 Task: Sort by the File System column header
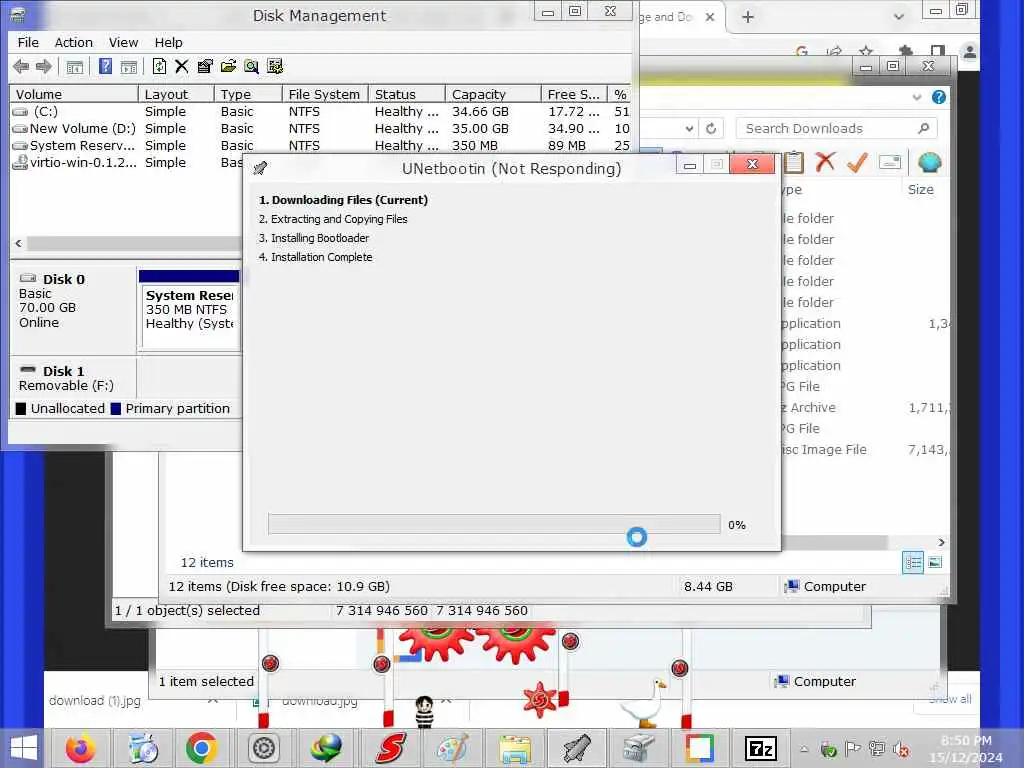(325, 95)
